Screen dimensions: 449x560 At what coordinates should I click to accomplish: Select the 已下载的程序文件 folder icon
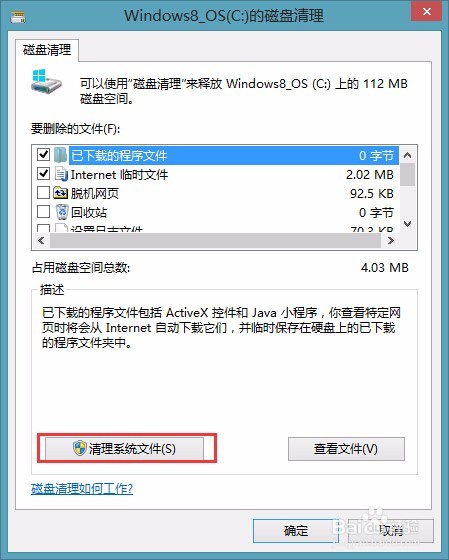click(x=61, y=155)
